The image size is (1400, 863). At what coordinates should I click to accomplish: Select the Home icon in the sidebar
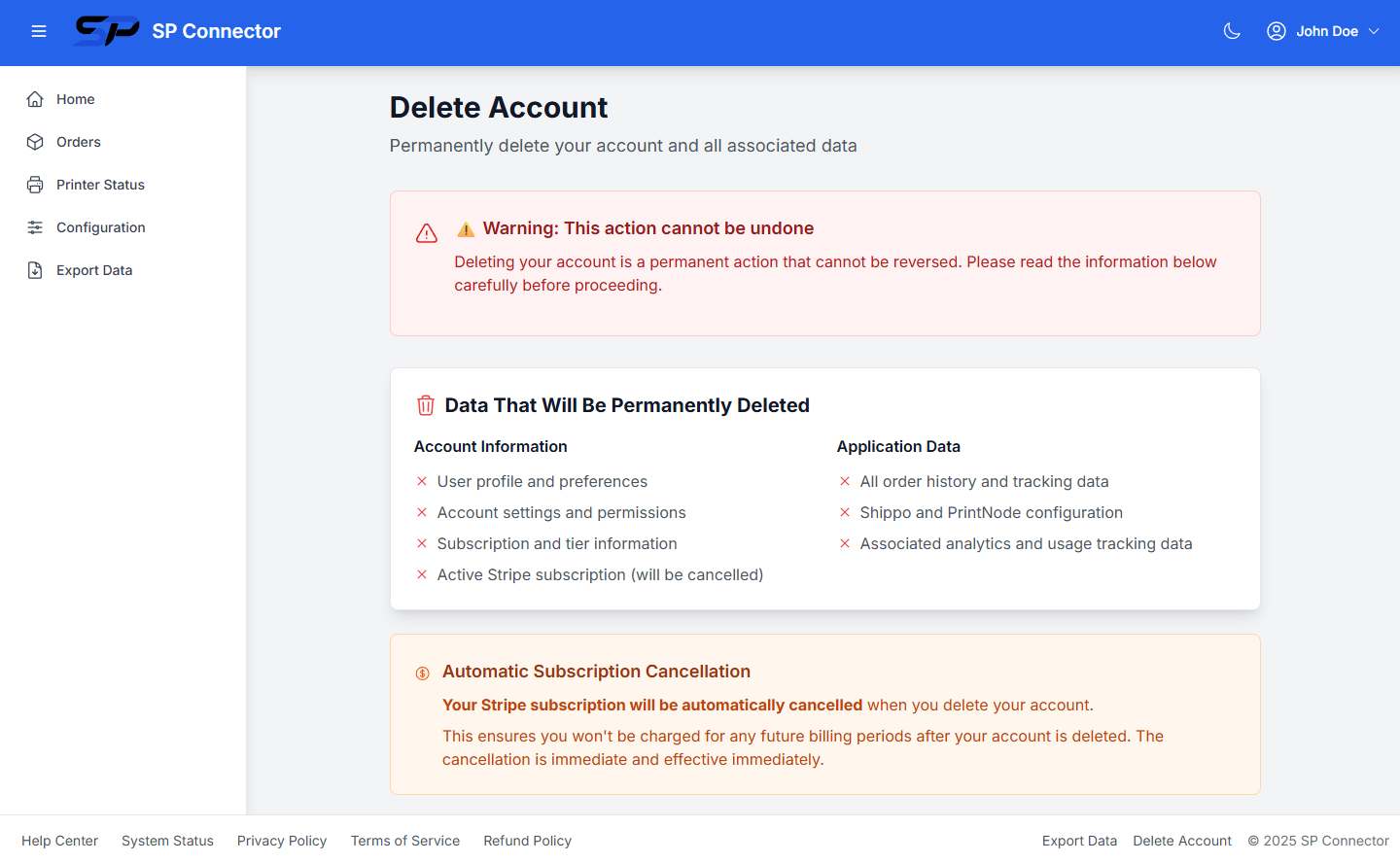tap(34, 98)
